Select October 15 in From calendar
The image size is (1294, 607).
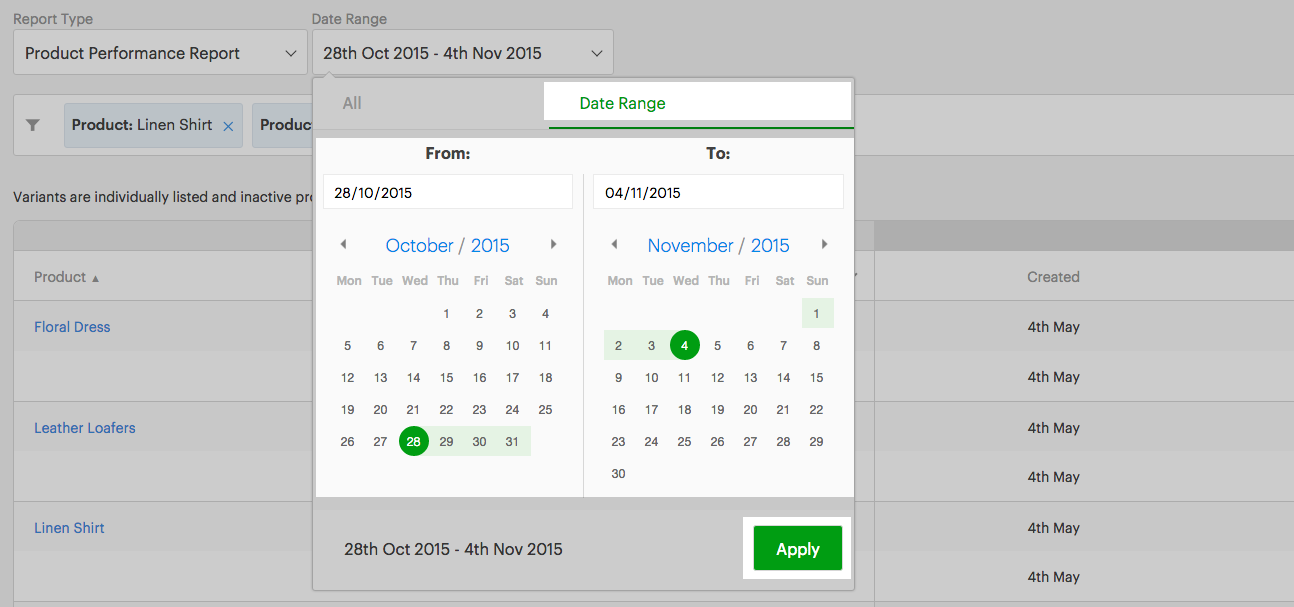pyautogui.click(x=447, y=378)
